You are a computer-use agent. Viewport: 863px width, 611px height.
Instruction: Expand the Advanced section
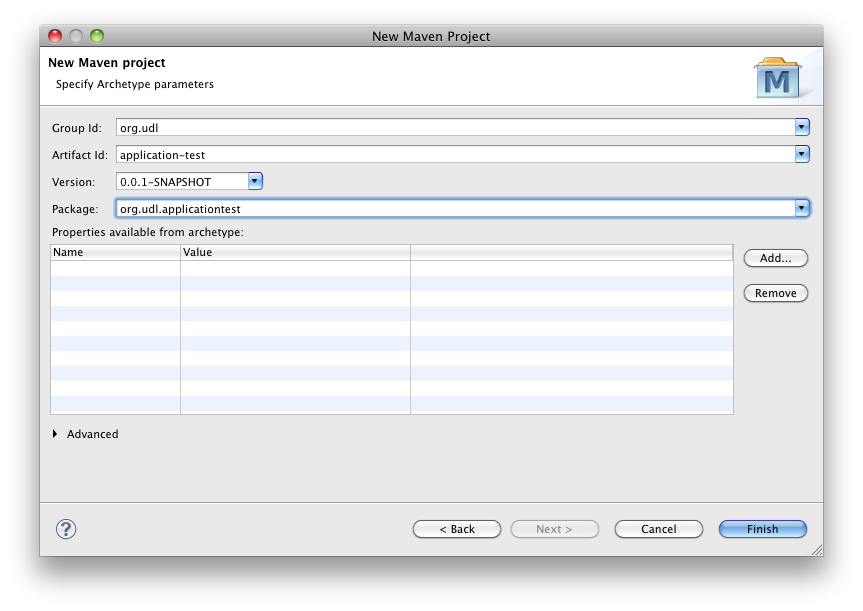coord(55,434)
